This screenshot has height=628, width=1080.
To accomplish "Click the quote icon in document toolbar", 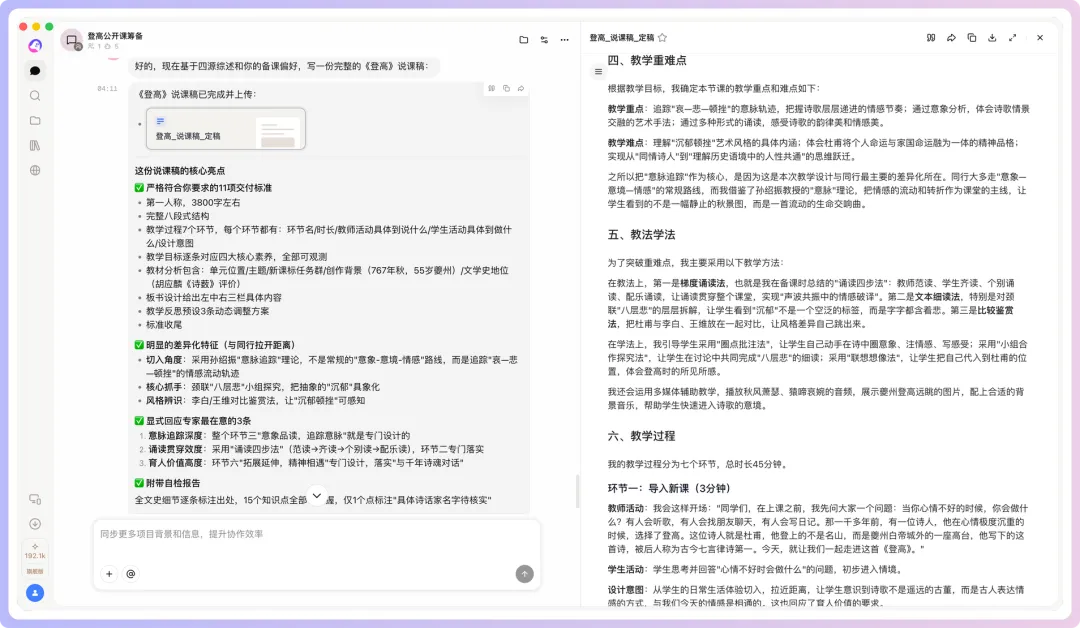I will [931, 38].
